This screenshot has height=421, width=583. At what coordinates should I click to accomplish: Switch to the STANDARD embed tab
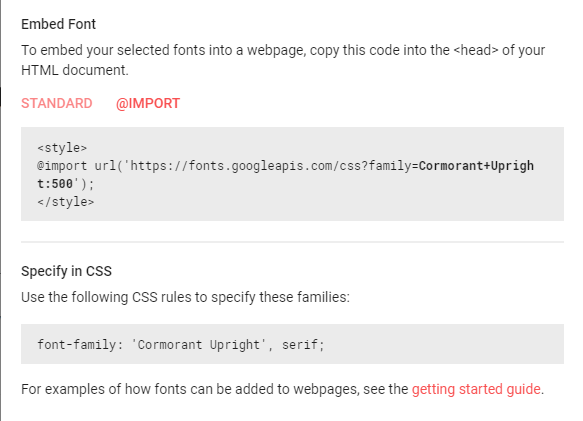point(57,103)
